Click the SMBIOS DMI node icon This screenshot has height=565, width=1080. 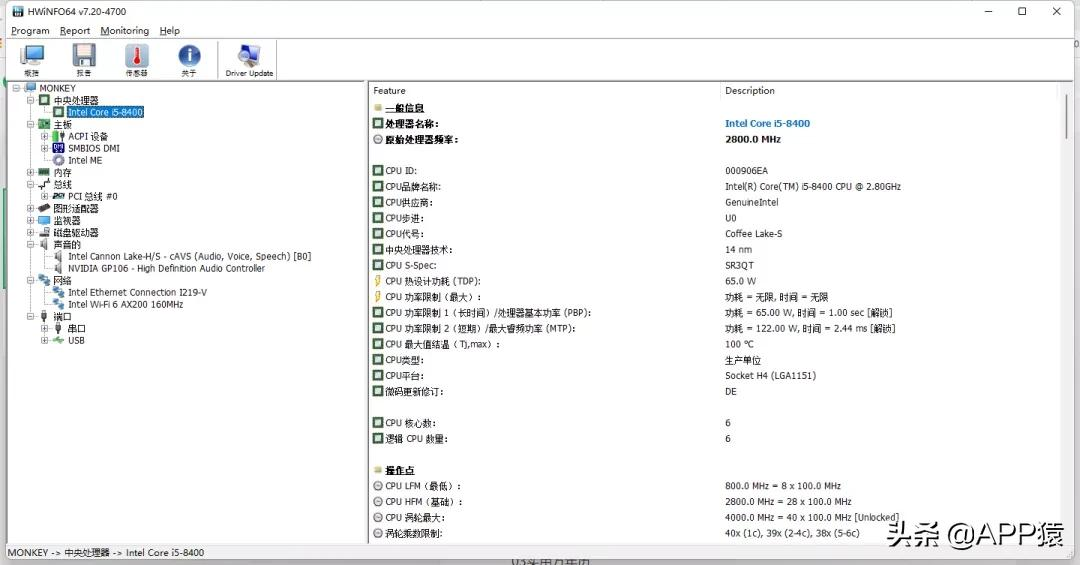(x=59, y=148)
